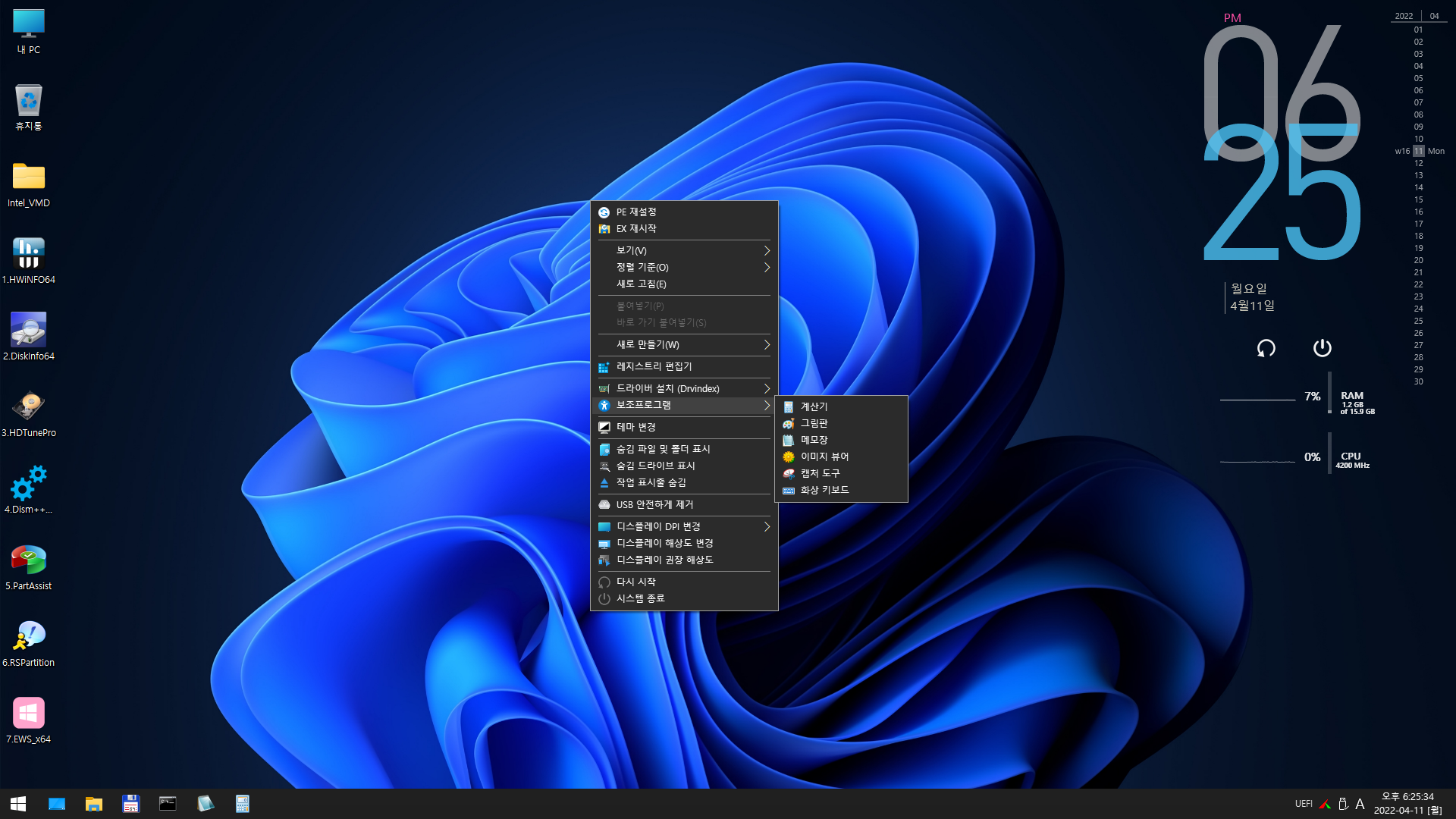The height and width of the screenshot is (819, 1456).
Task: Expand the 새로 만들기(W) submenu
Action: 684,345
